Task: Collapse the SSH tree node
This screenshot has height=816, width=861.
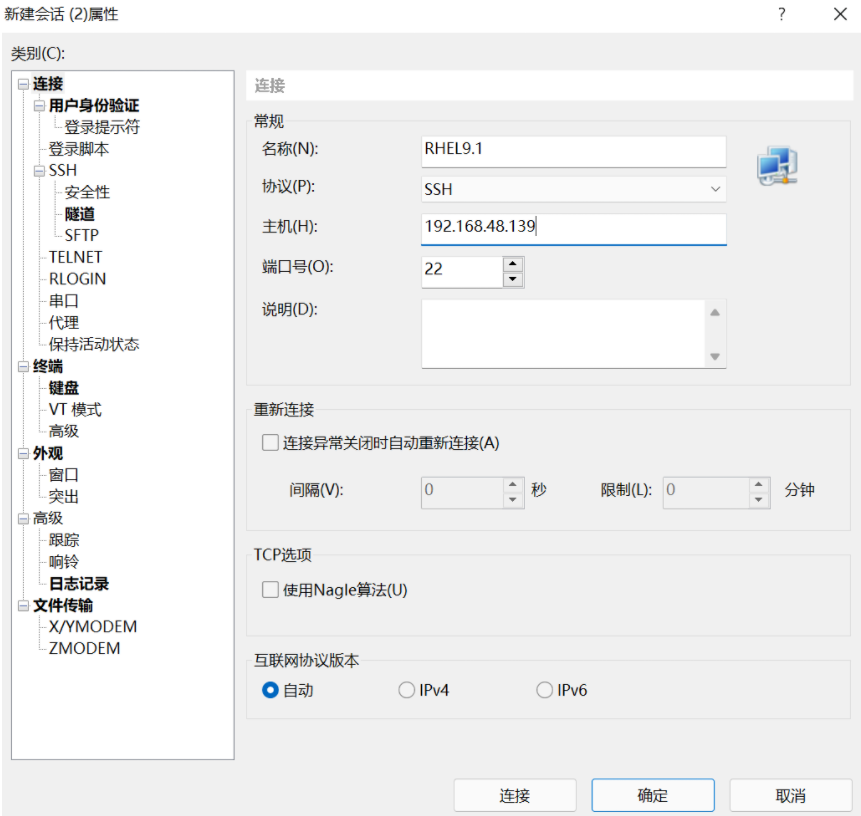Action: tap(39, 171)
